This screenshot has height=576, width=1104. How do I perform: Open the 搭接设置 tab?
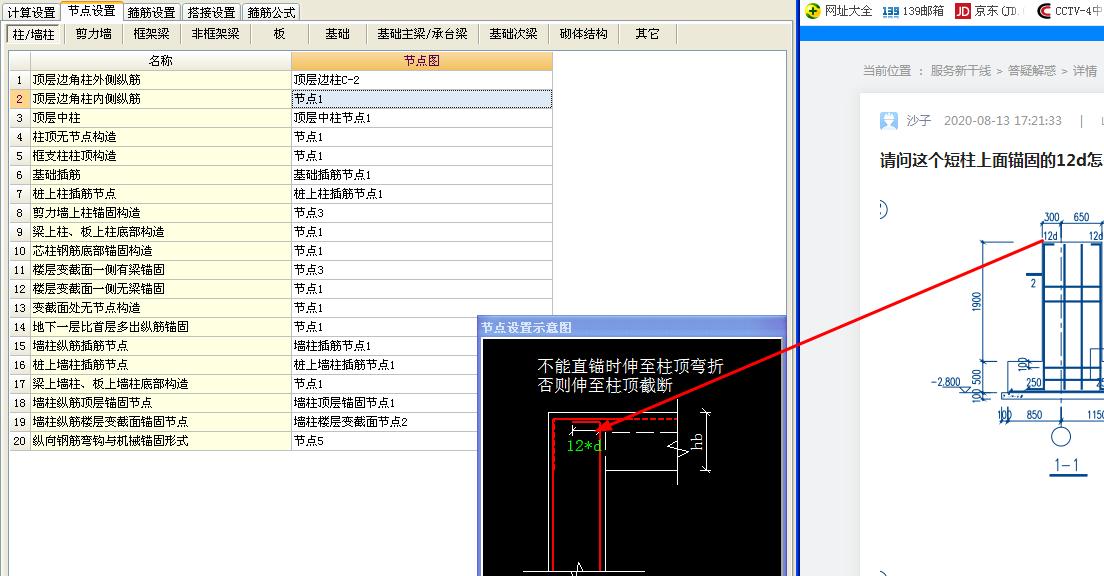coord(211,12)
